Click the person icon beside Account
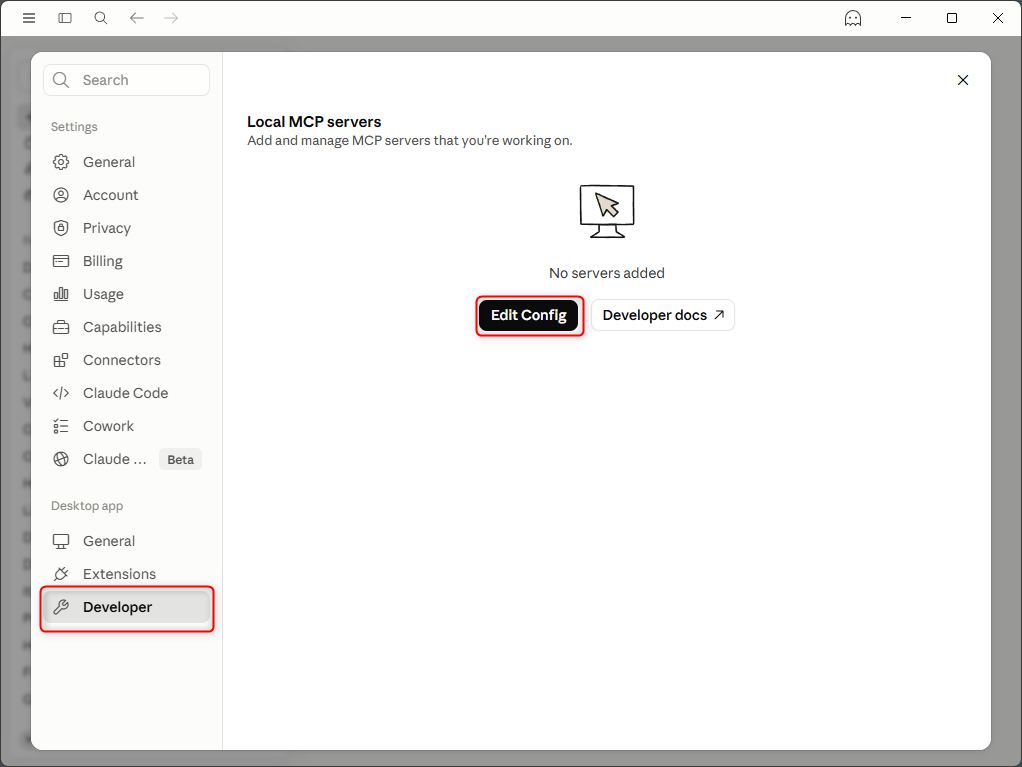Viewport: 1022px width, 767px height. pyautogui.click(x=61, y=195)
